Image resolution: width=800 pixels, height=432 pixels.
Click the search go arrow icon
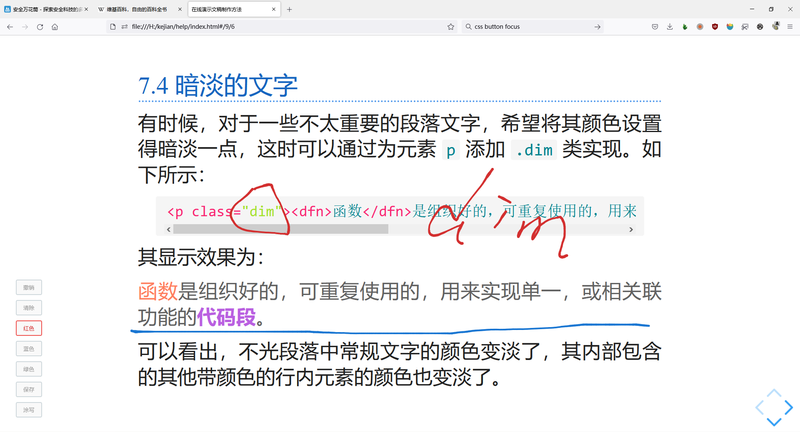coord(597,27)
